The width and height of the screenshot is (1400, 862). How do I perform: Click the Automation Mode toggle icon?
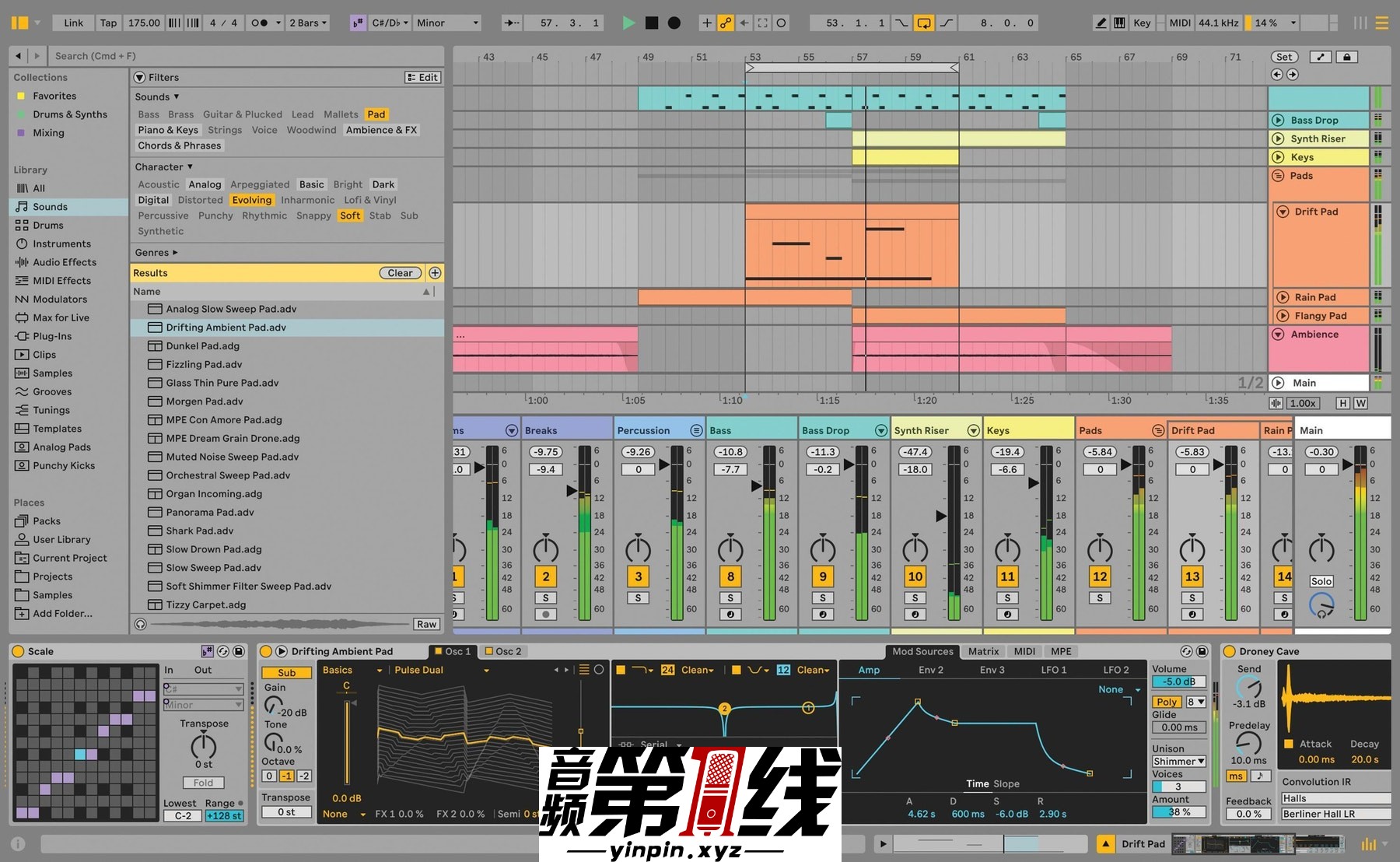tap(1321, 57)
